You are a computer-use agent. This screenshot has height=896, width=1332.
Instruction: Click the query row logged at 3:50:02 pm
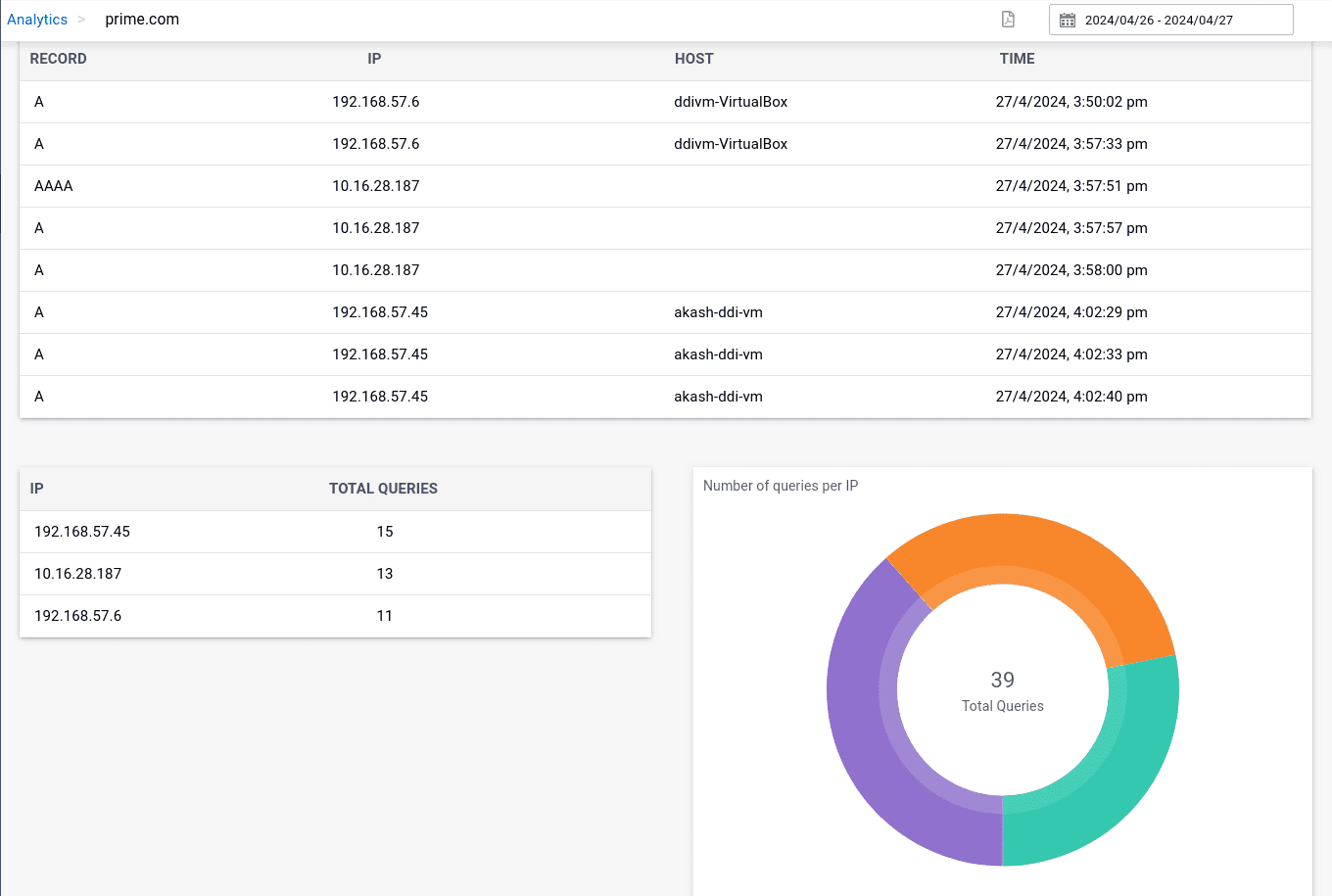tap(665, 102)
